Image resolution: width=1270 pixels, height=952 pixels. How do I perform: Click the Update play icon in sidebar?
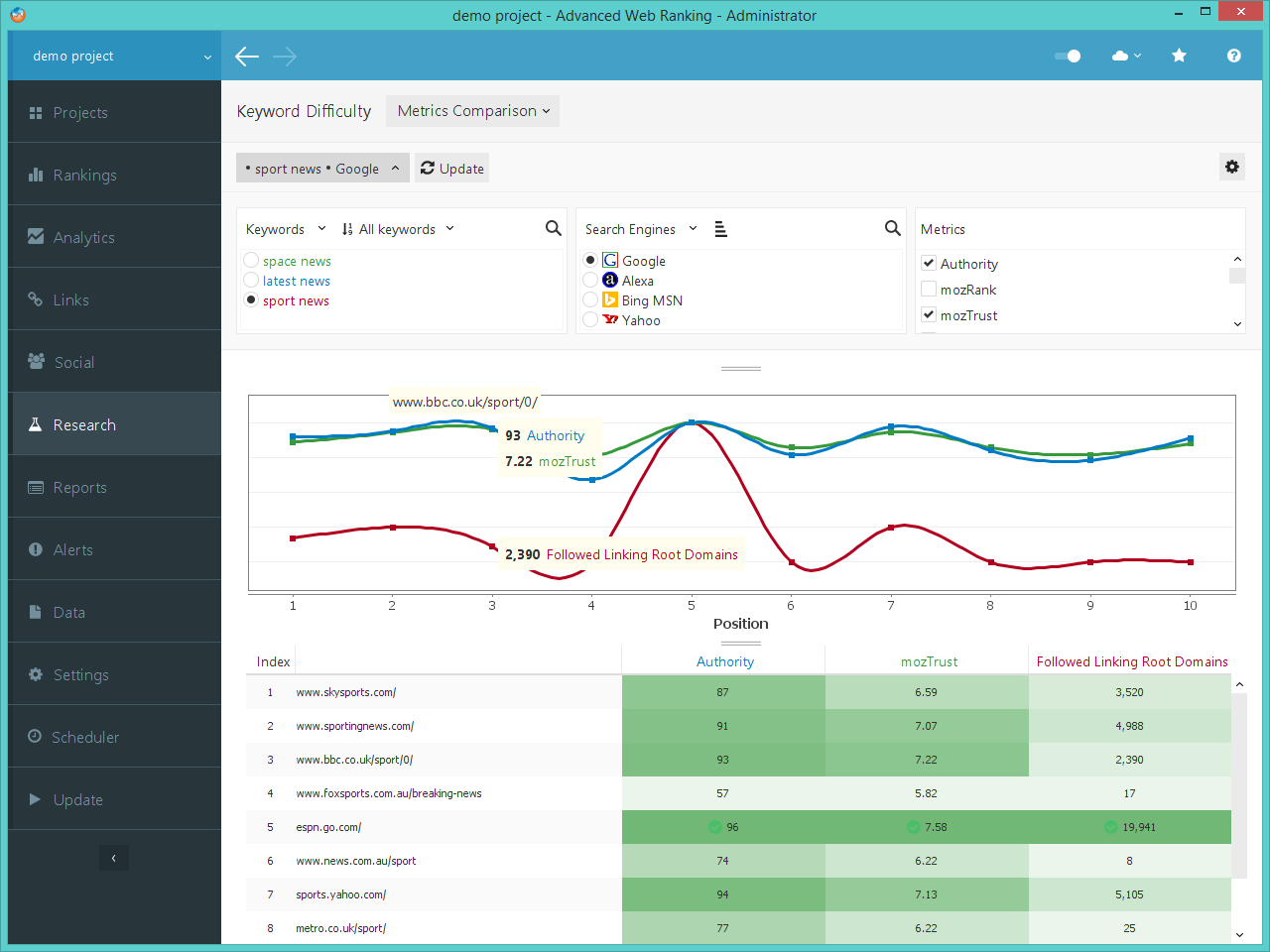[x=35, y=799]
